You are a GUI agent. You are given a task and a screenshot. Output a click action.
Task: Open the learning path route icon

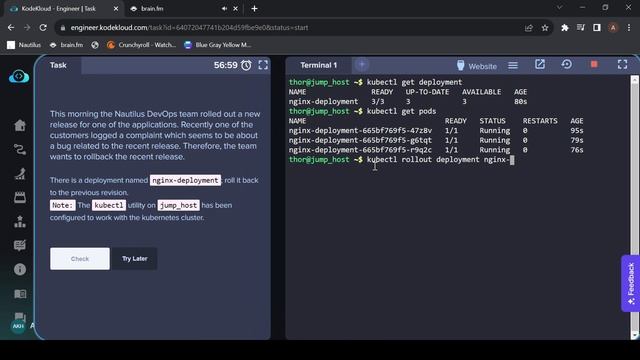[20, 149]
